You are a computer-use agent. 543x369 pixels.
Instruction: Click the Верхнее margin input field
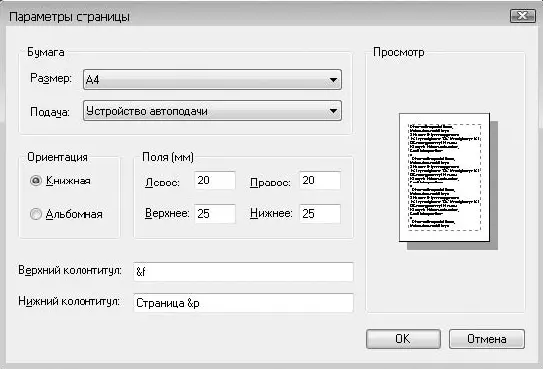[215, 214]
